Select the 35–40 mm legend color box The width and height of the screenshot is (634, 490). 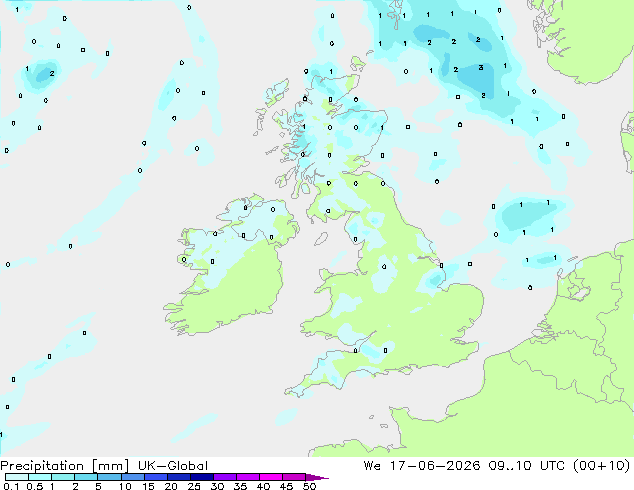[x=247, y=477]
